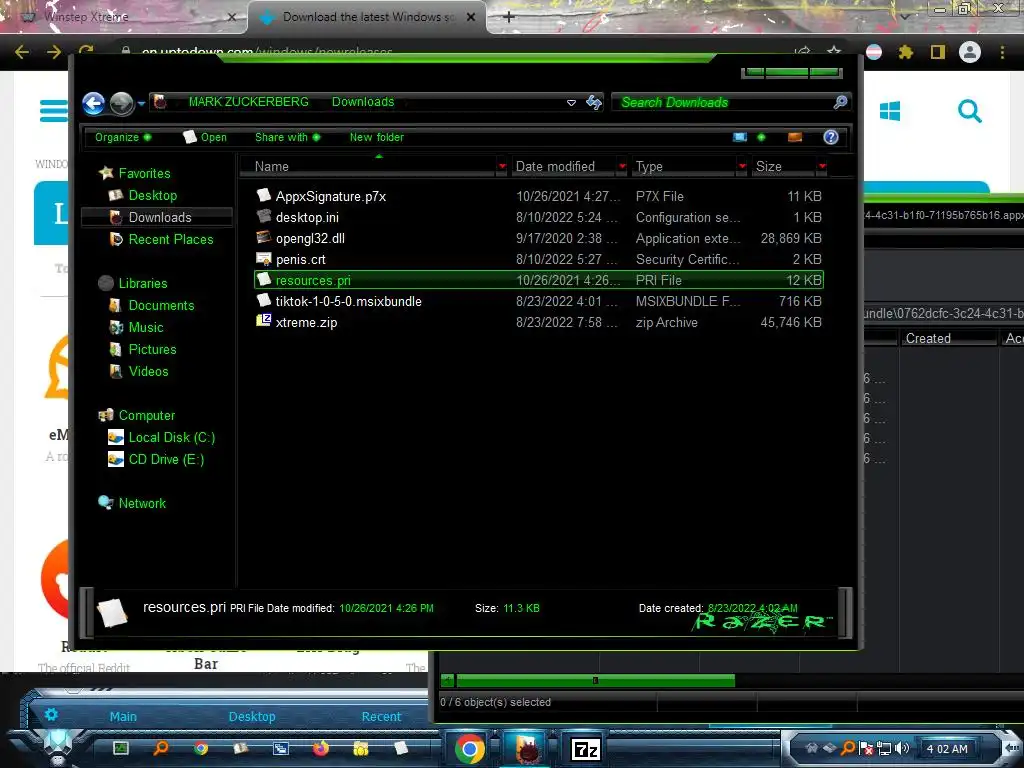Open the recent pages arrow beside Forward button

(x=141, y=103)
